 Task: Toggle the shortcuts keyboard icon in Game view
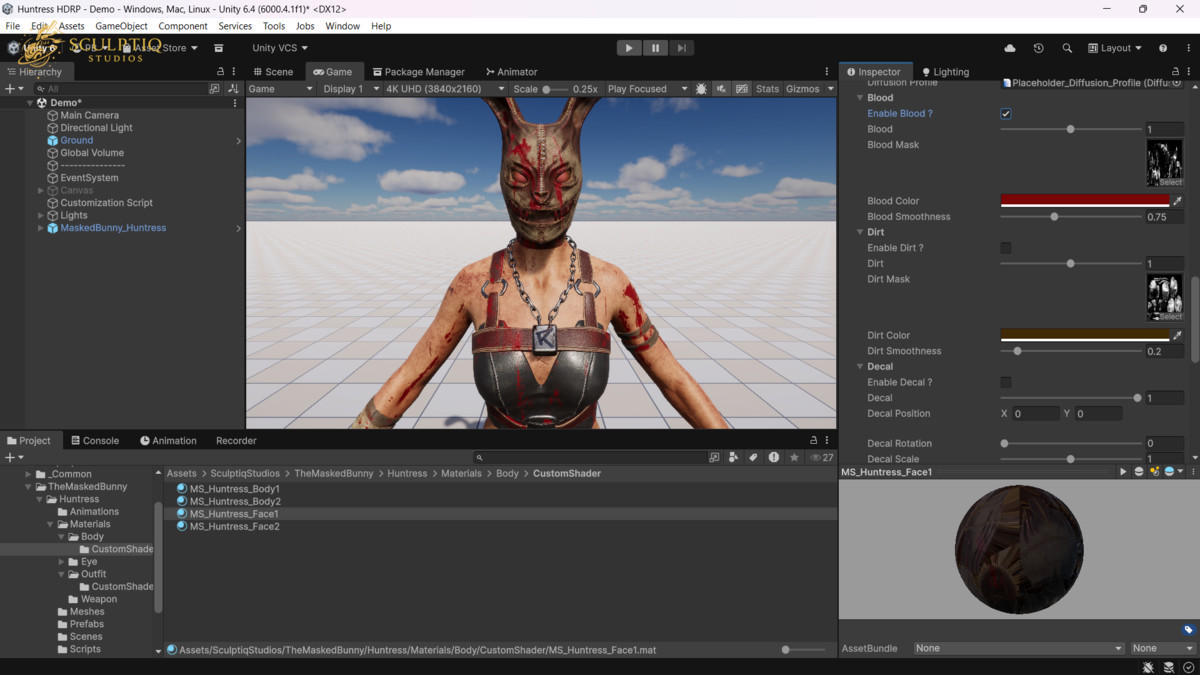tap(741, 89)
